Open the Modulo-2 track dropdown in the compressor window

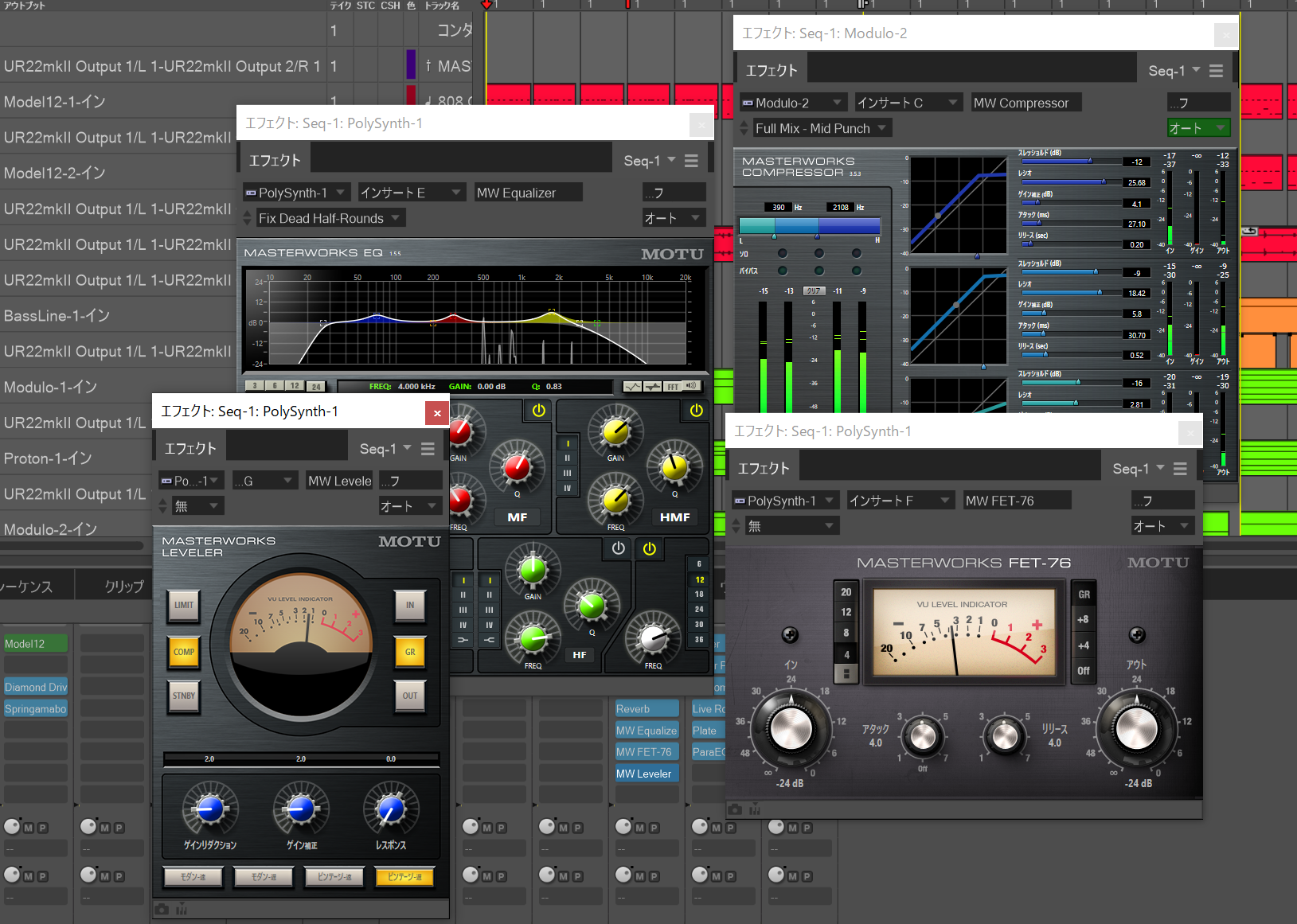pos(792,103)
